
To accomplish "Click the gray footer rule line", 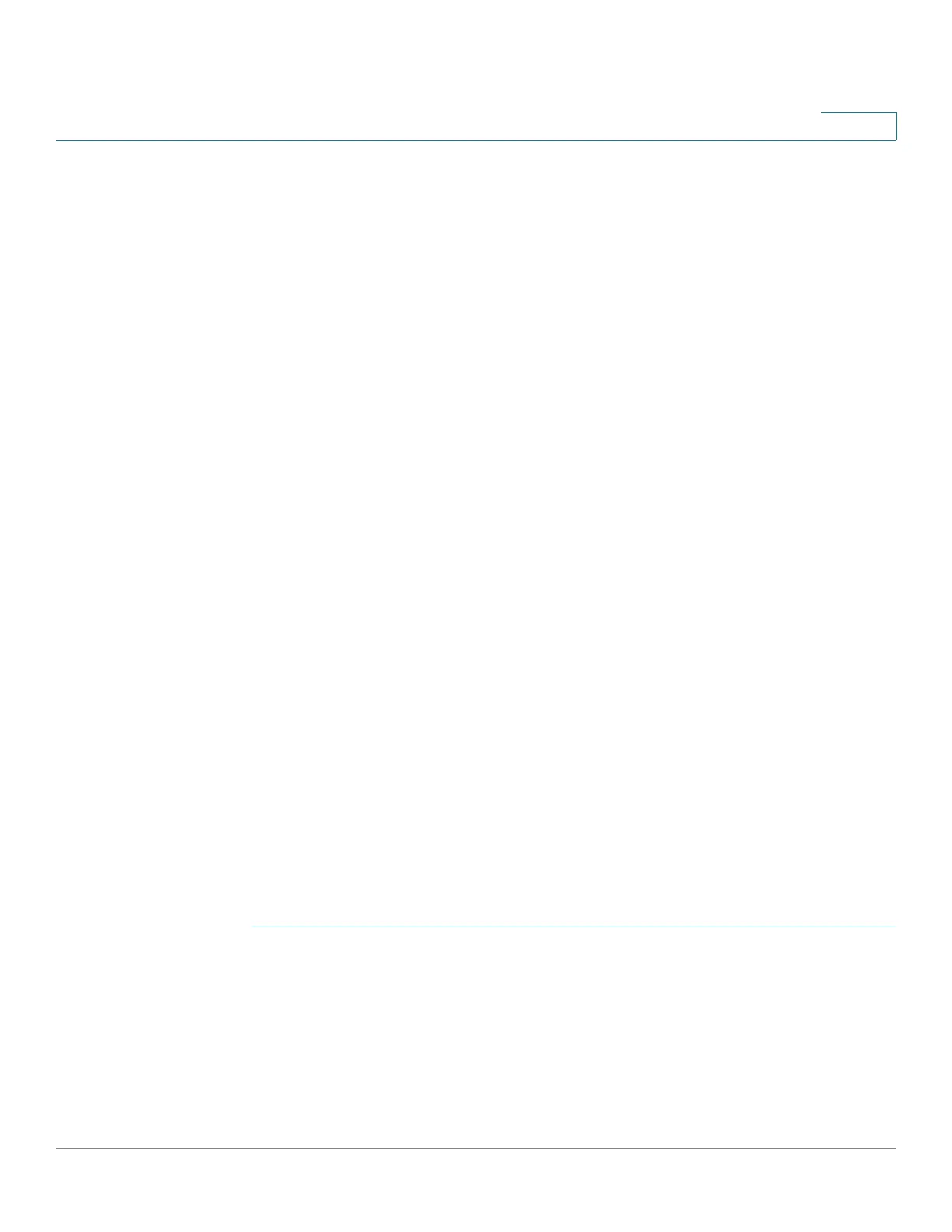I will click(x=476, y=1148).
